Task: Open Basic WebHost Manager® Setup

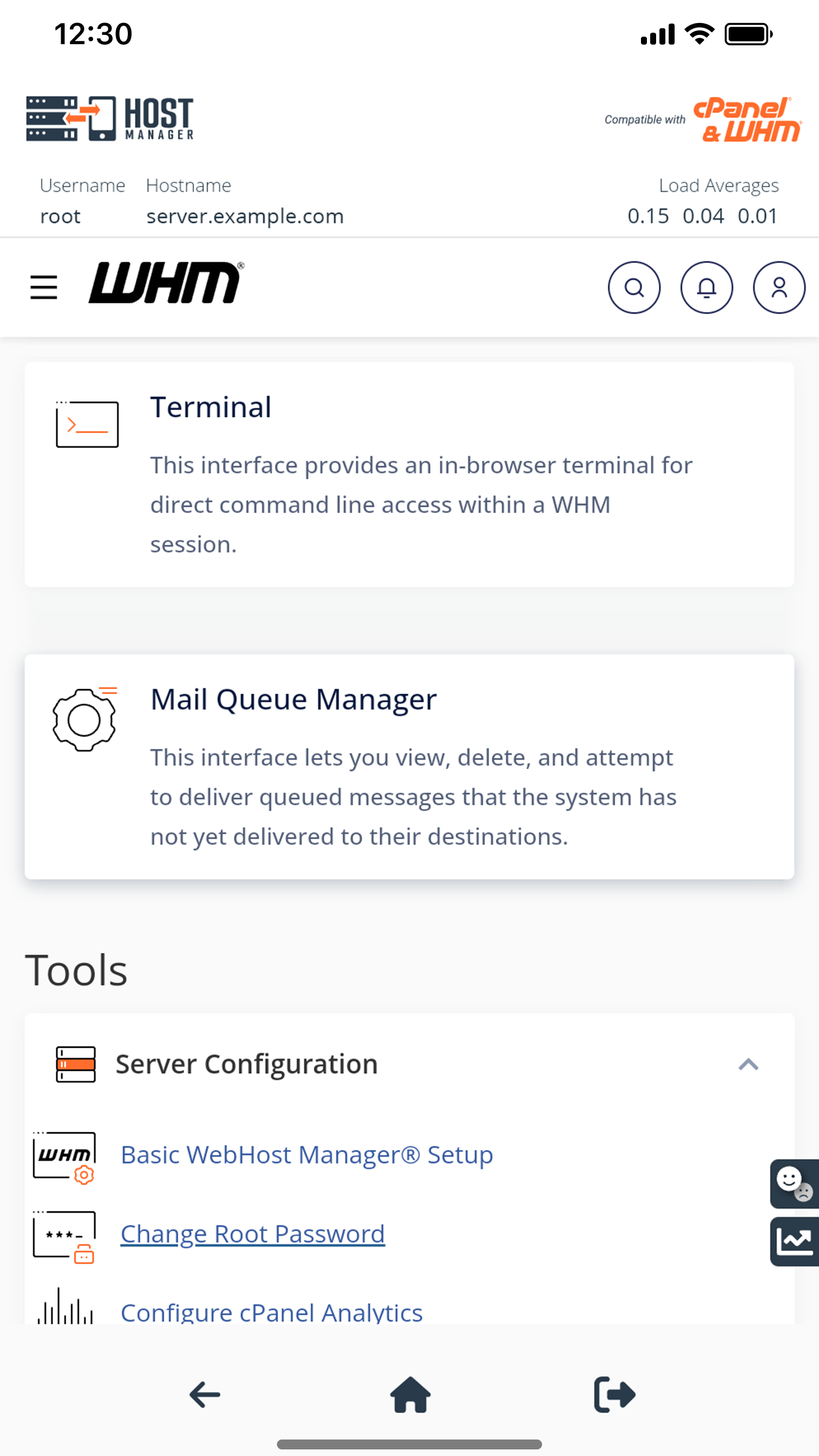Action: point(307,1155)
